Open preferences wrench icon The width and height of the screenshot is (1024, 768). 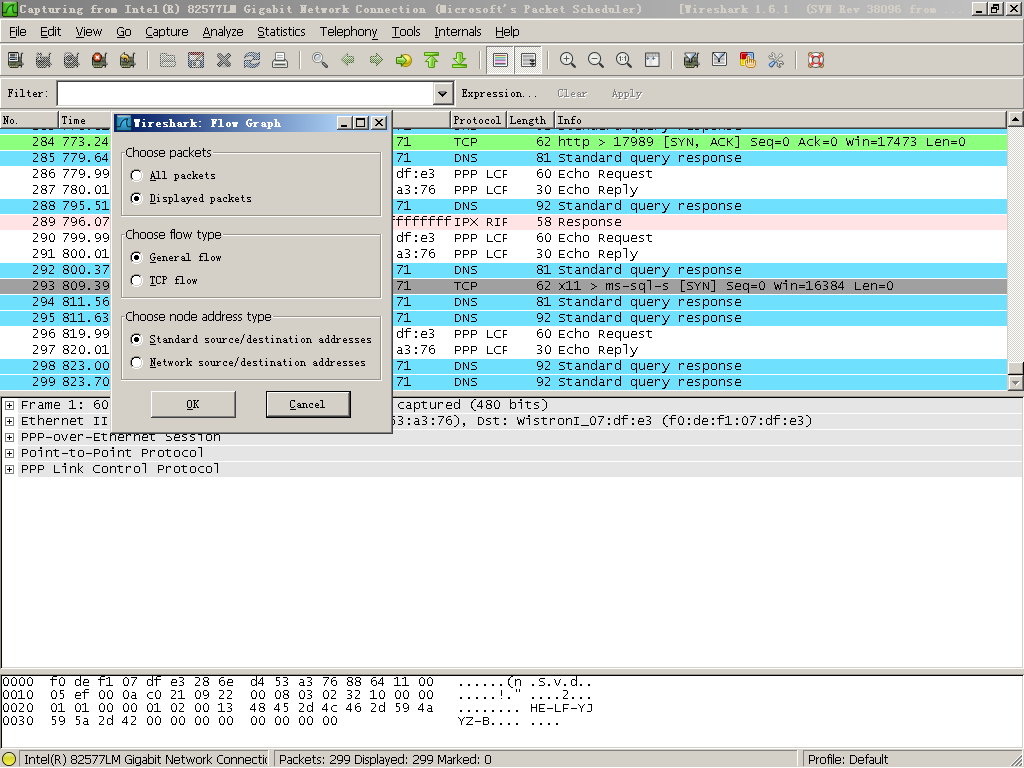tap(776, 60)
